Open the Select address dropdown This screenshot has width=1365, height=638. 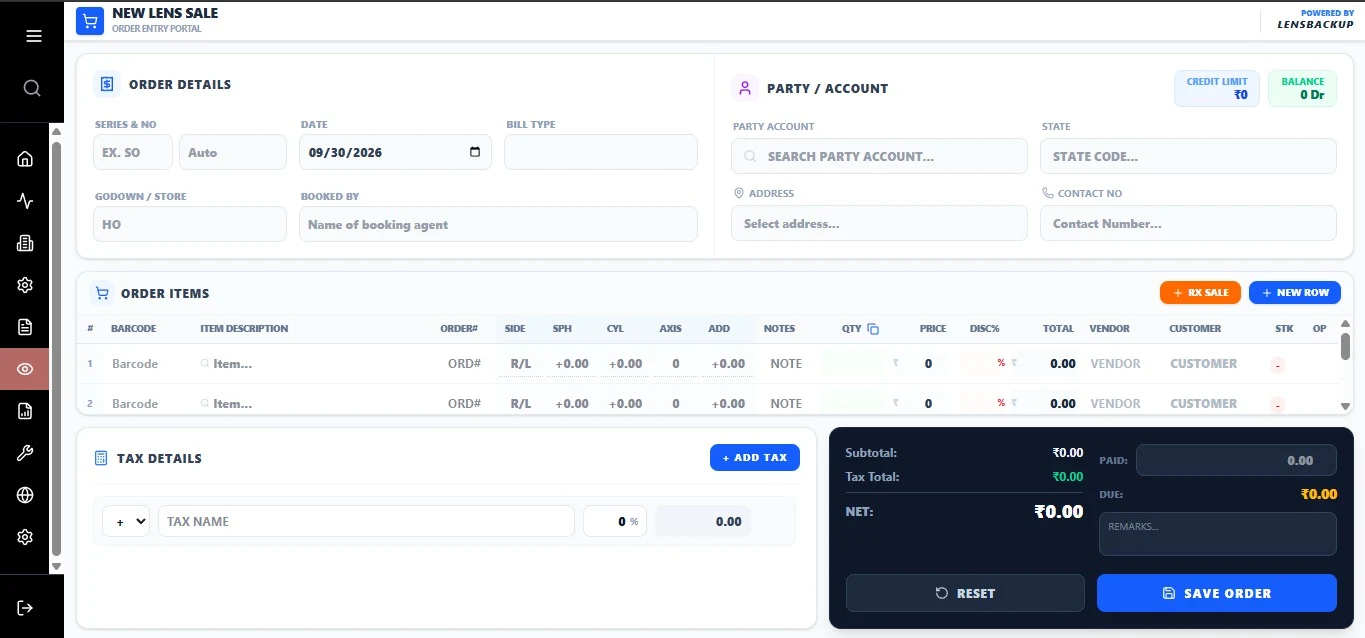pyautogui.click(x=879, y=223)
